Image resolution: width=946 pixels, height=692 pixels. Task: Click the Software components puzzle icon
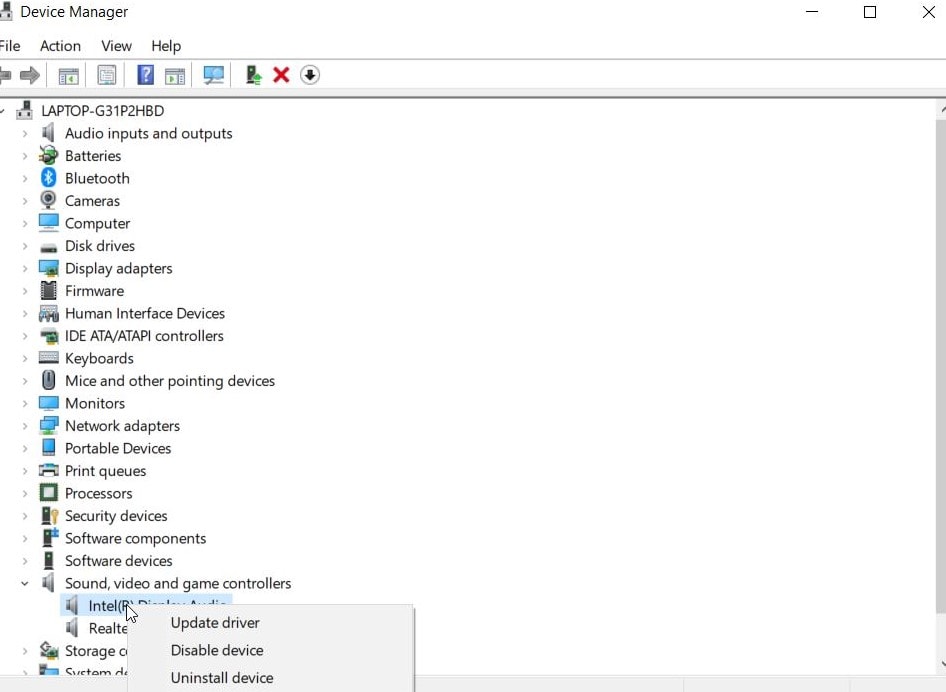[x=49, y=537]
